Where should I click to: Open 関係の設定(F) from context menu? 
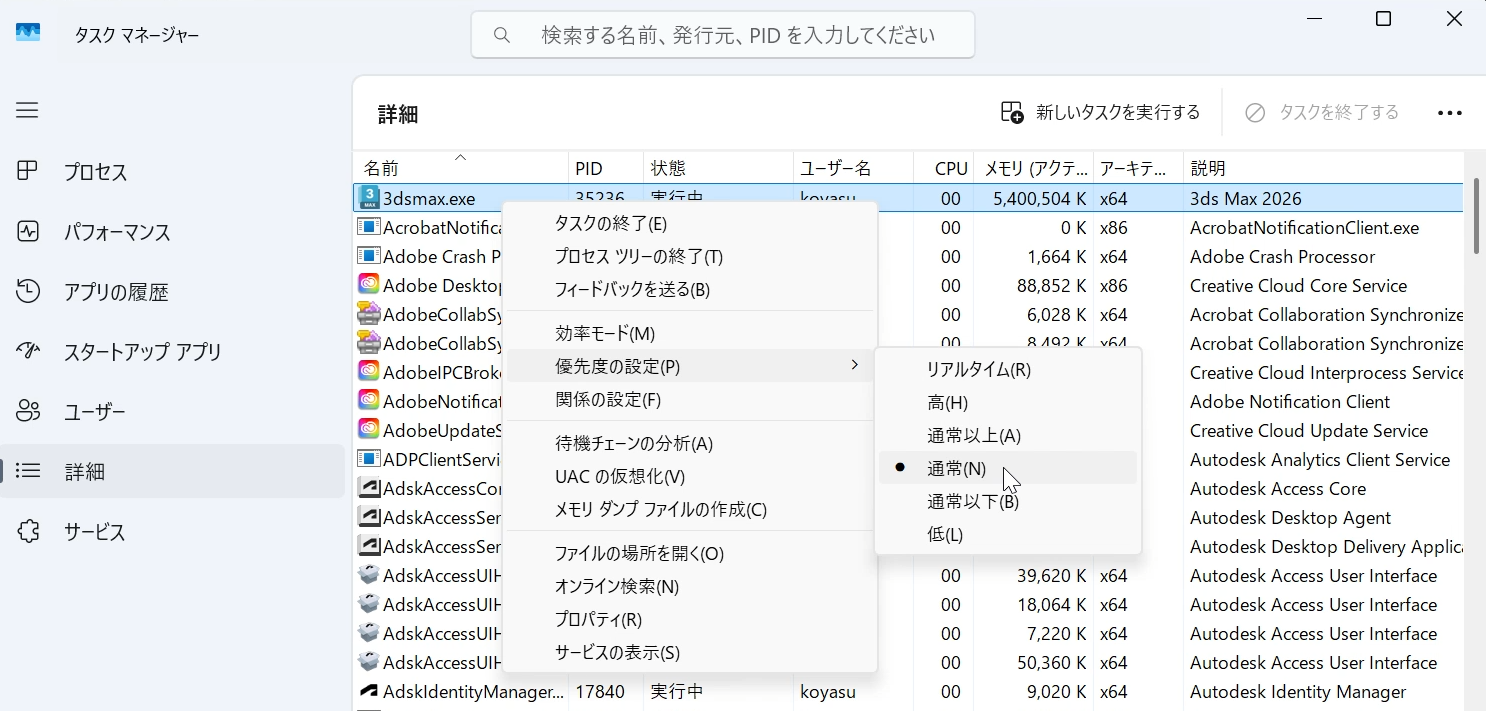point(690,400)
